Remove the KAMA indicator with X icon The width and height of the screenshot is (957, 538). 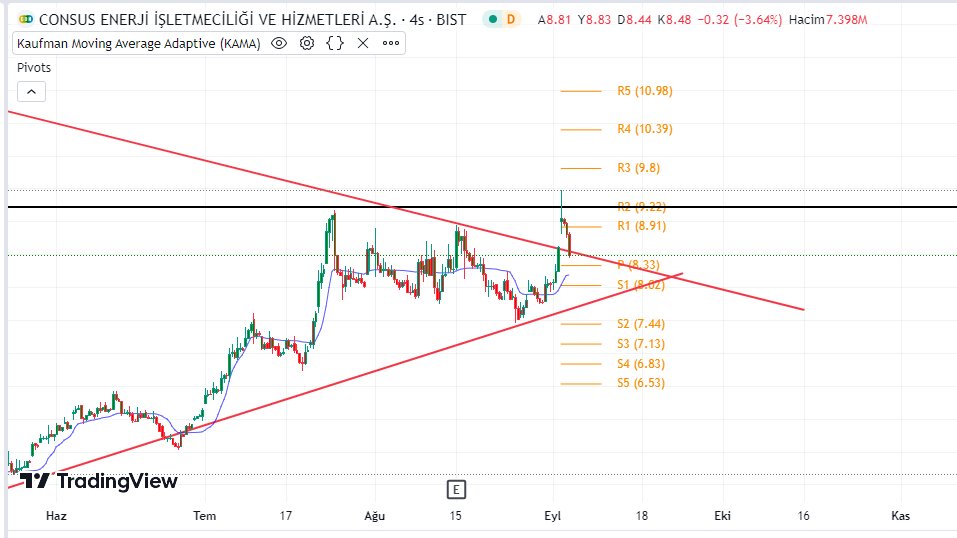click(363, 43)
